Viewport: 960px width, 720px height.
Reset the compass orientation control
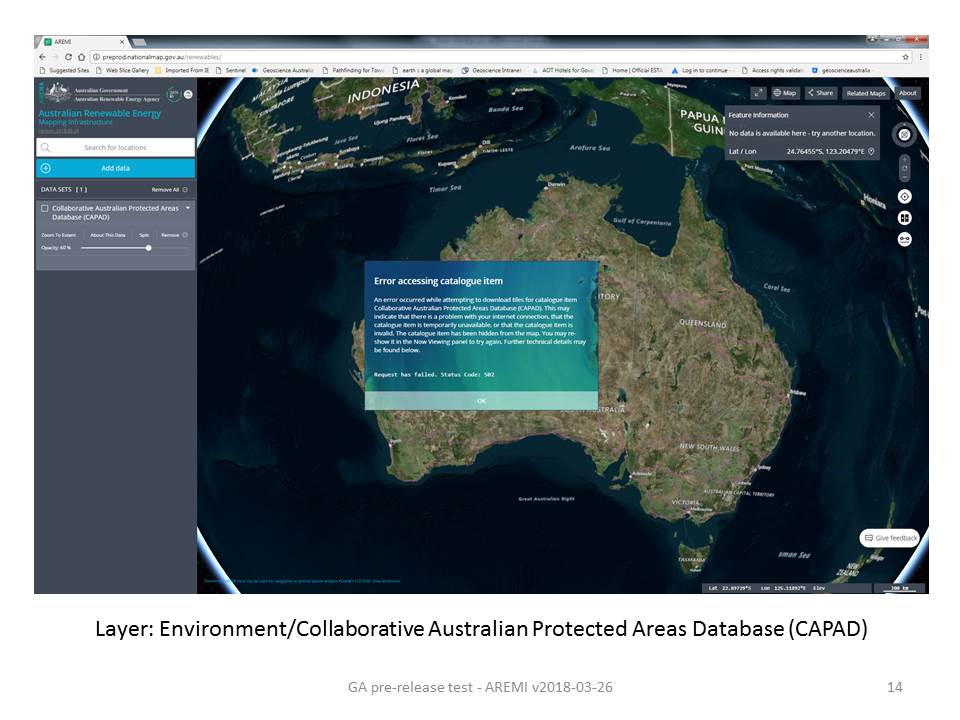(x=904, y=135)
